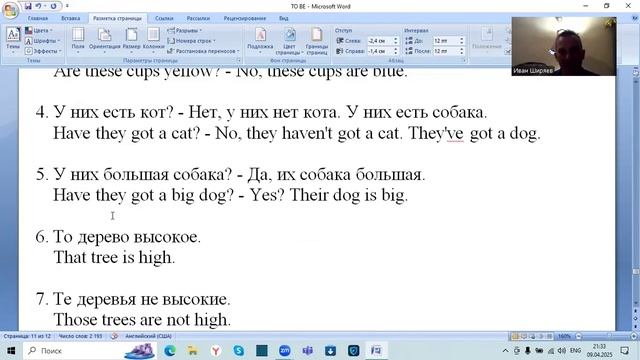Save the document from Quick Access Toolbar
Image resolution: width=640 pixels, height=360 pixels.
28,6
